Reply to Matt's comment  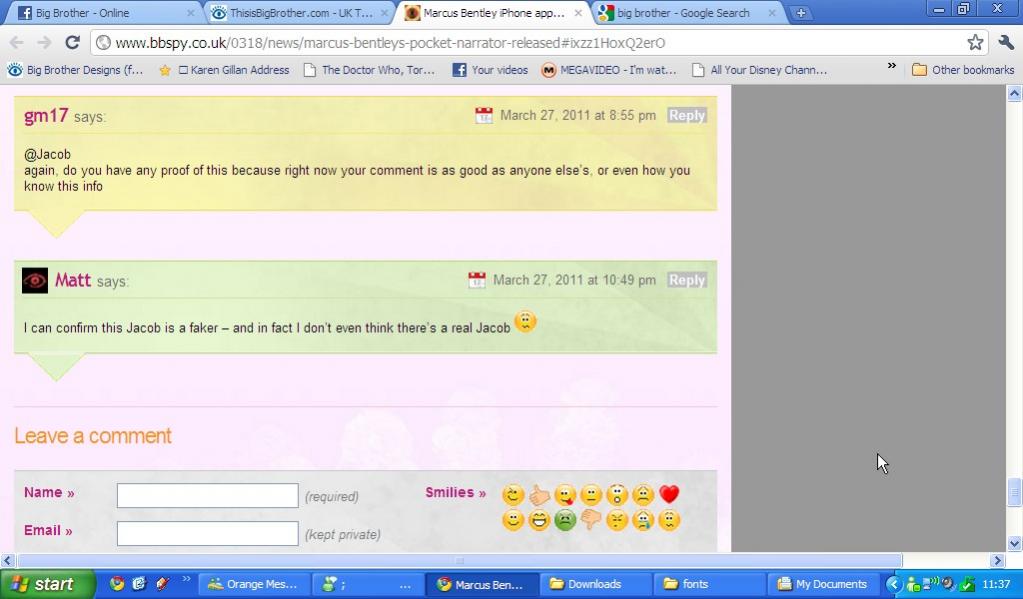click(687, 280)
